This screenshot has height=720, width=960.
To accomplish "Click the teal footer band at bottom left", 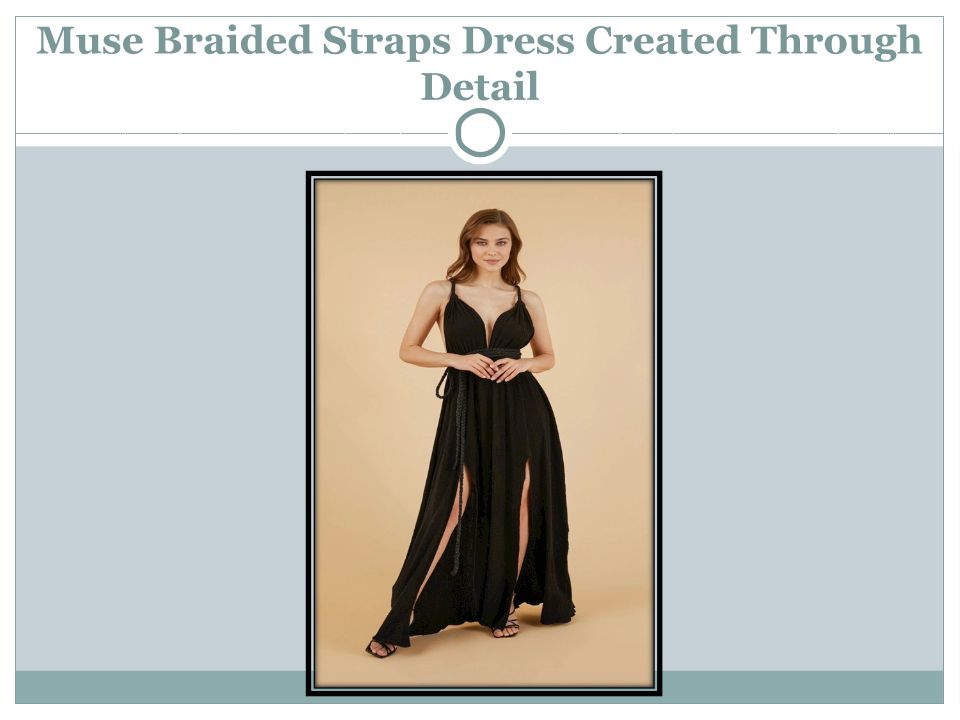I will pyautogui.click(x=160, y=687).
